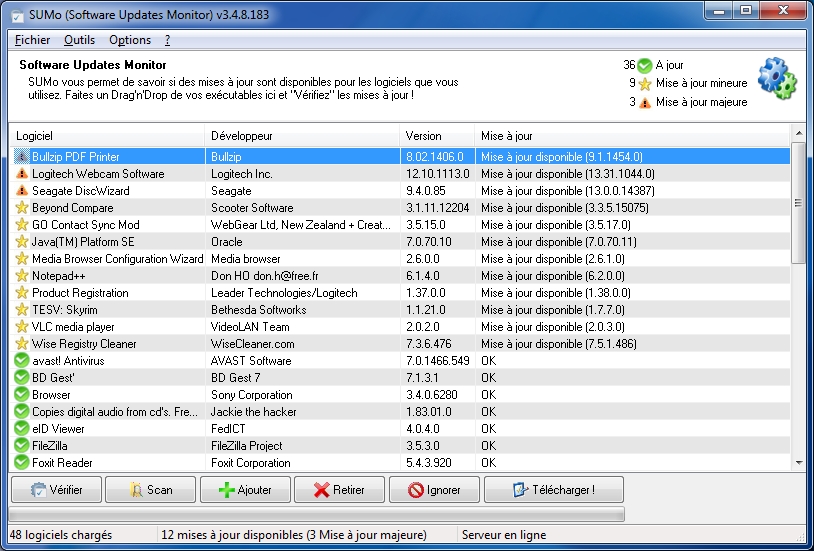Click the vertical scrollbar thumb

point(798,203)
